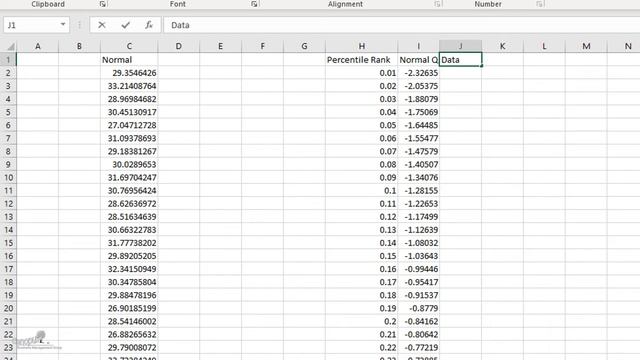Select cell with value 28.96984682
This screenshot has height=360, width=640.
(x=129, y=99)
